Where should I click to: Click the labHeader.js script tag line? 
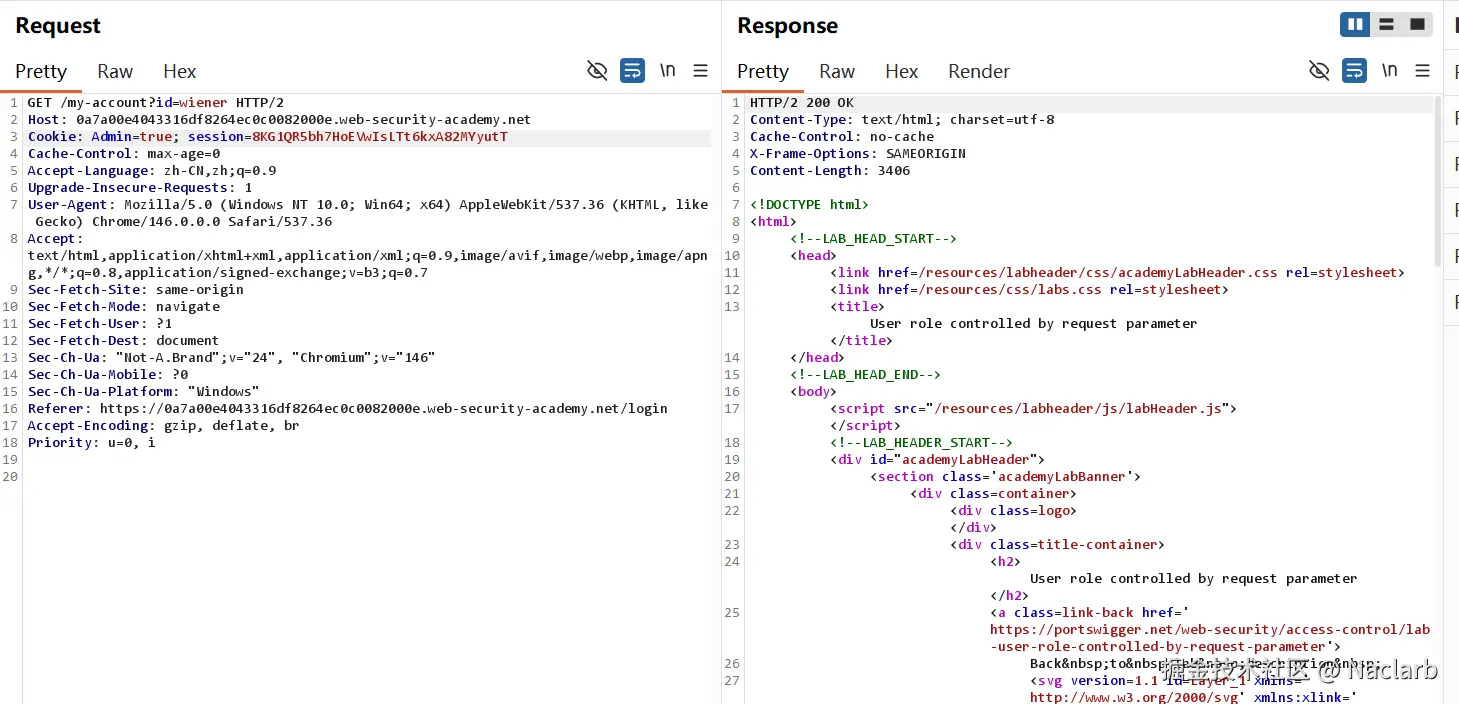point(1033,408)
